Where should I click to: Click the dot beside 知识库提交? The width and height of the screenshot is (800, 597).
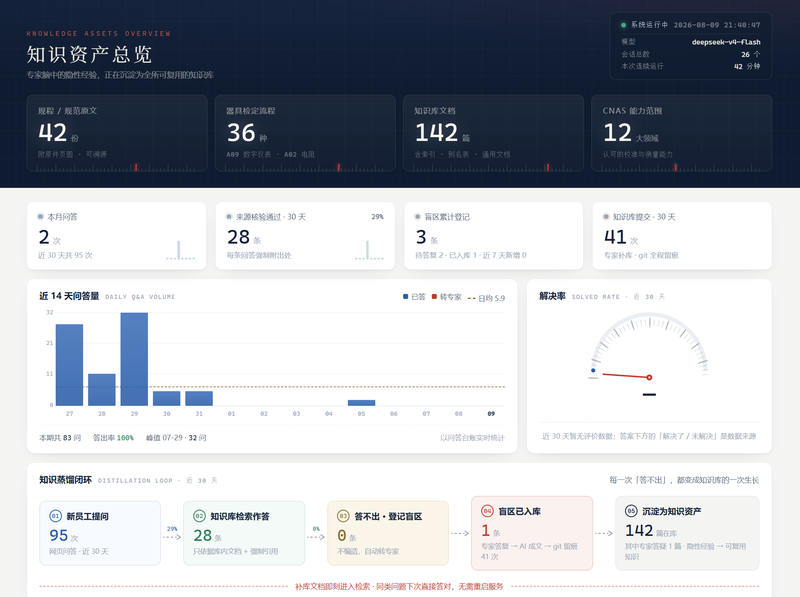pos(606,217)
